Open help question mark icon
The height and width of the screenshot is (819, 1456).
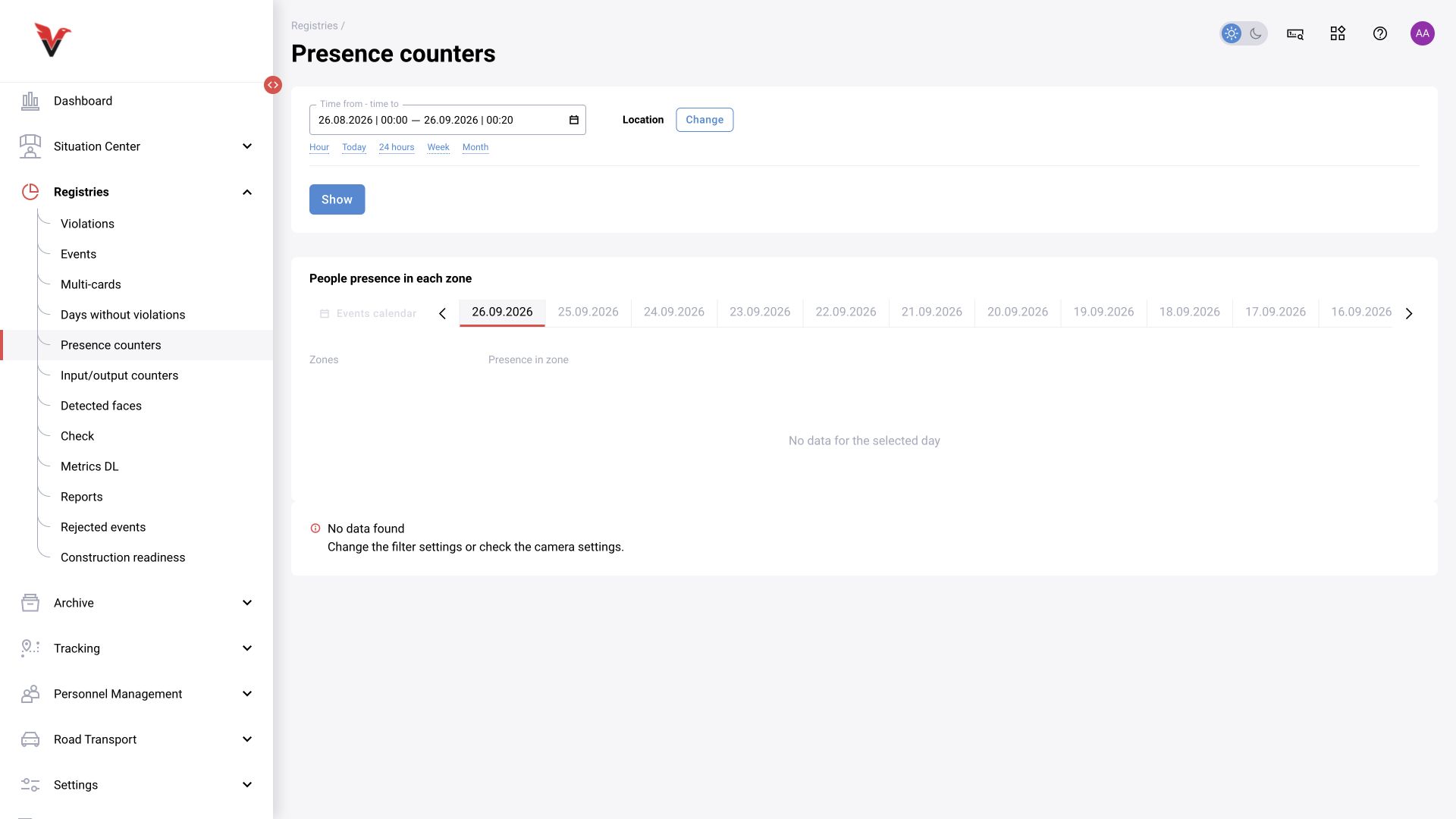(x=1380, y=33)
